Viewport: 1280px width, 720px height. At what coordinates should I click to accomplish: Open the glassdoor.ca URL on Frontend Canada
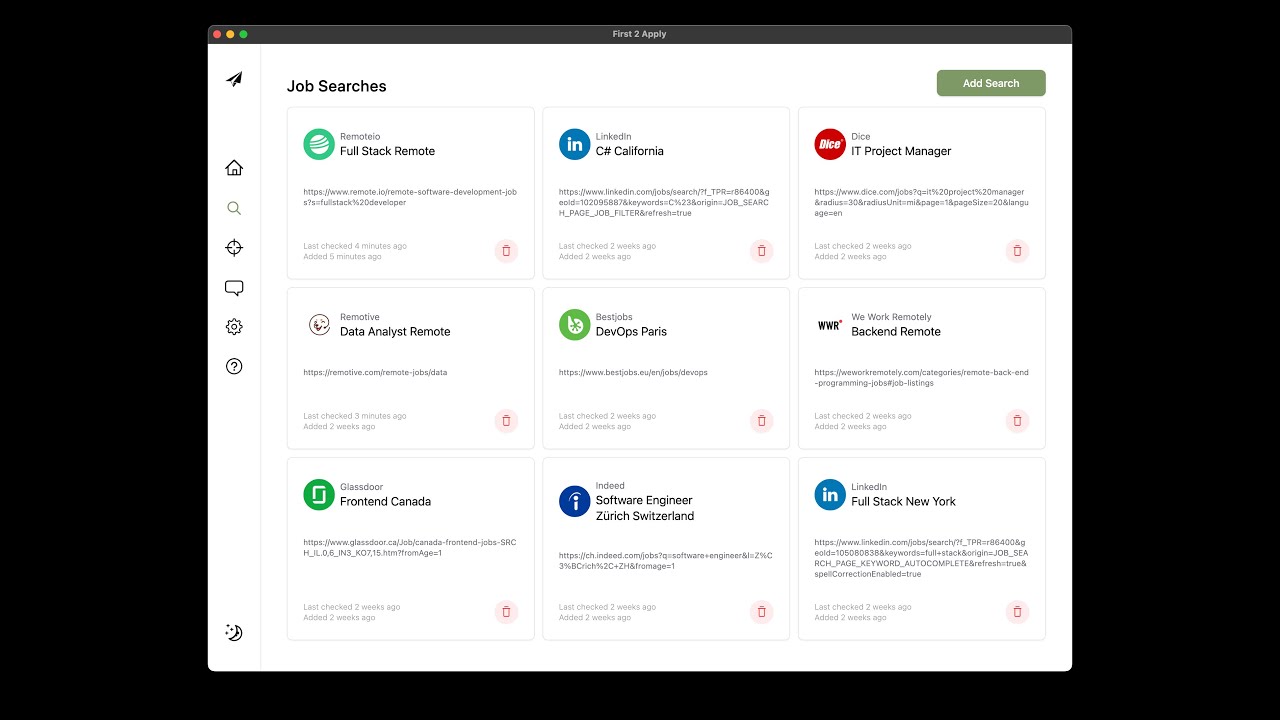[x=410, y=547]
